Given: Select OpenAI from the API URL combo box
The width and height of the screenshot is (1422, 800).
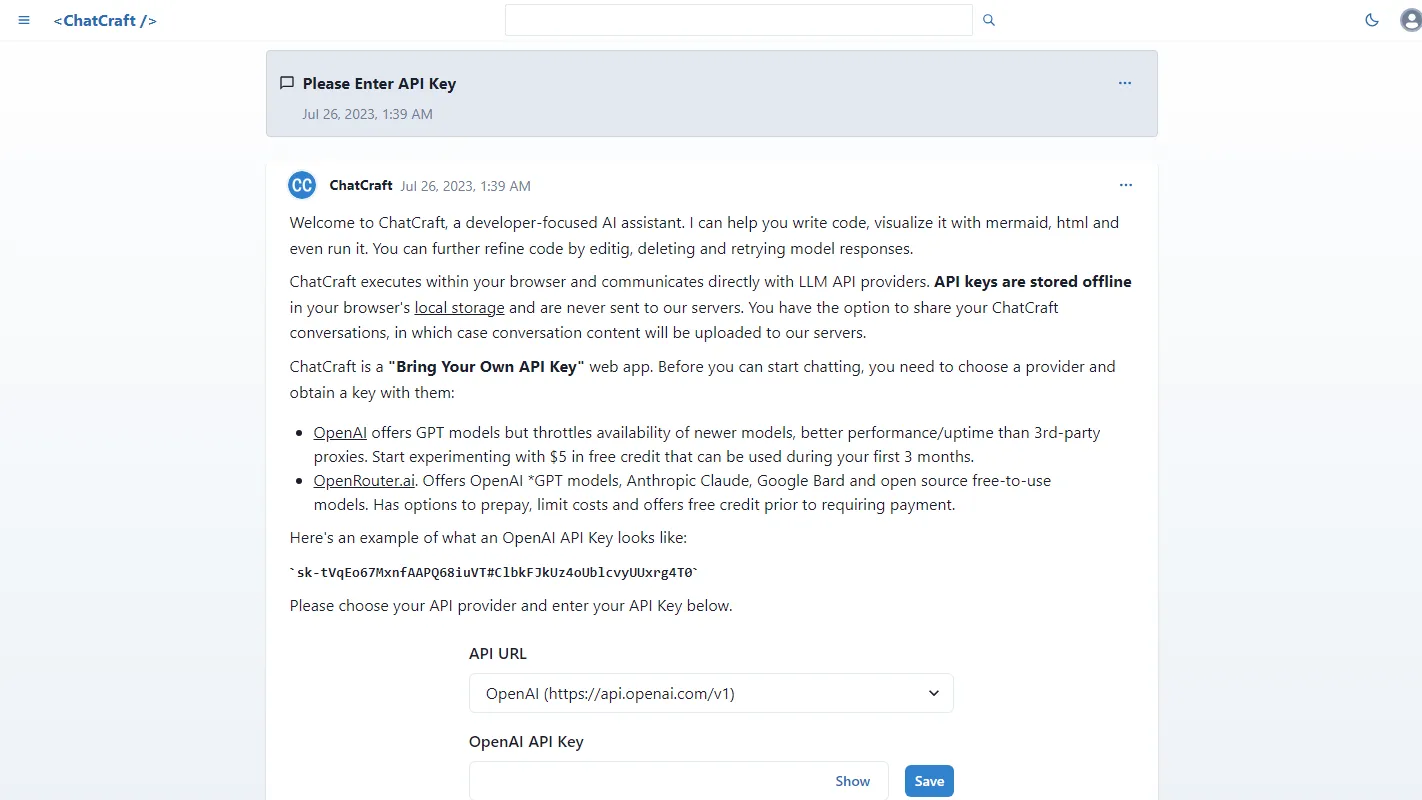Looking at the screenshot, I should pos(711,693).
